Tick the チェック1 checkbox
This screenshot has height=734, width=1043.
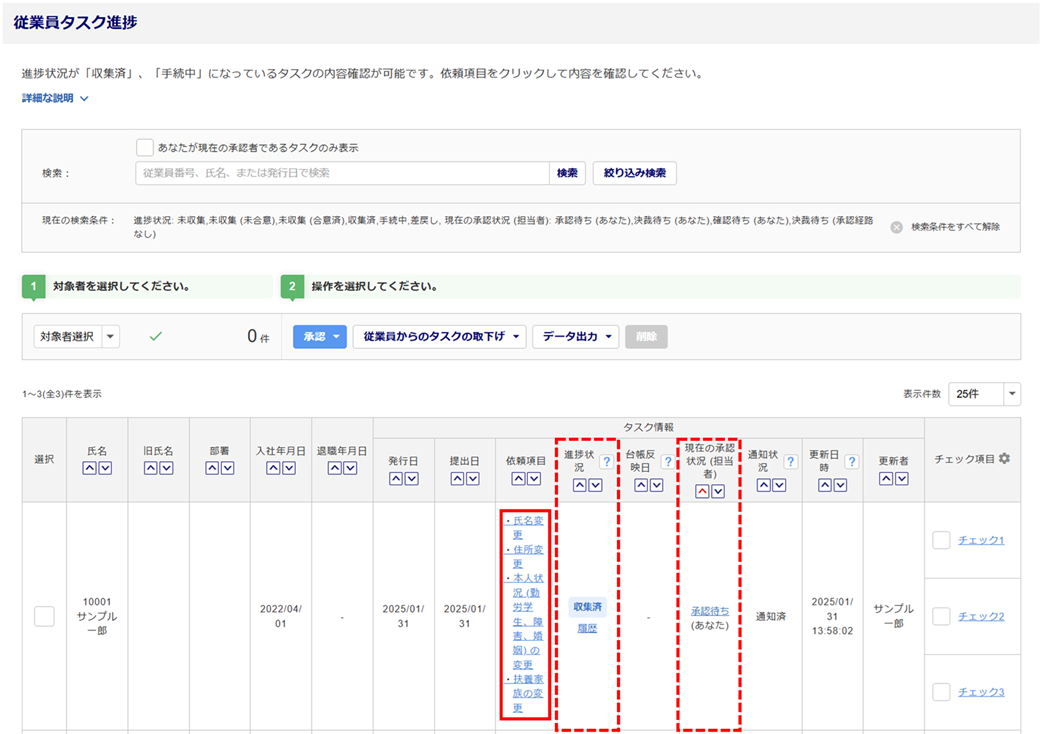tap(941, 540)
